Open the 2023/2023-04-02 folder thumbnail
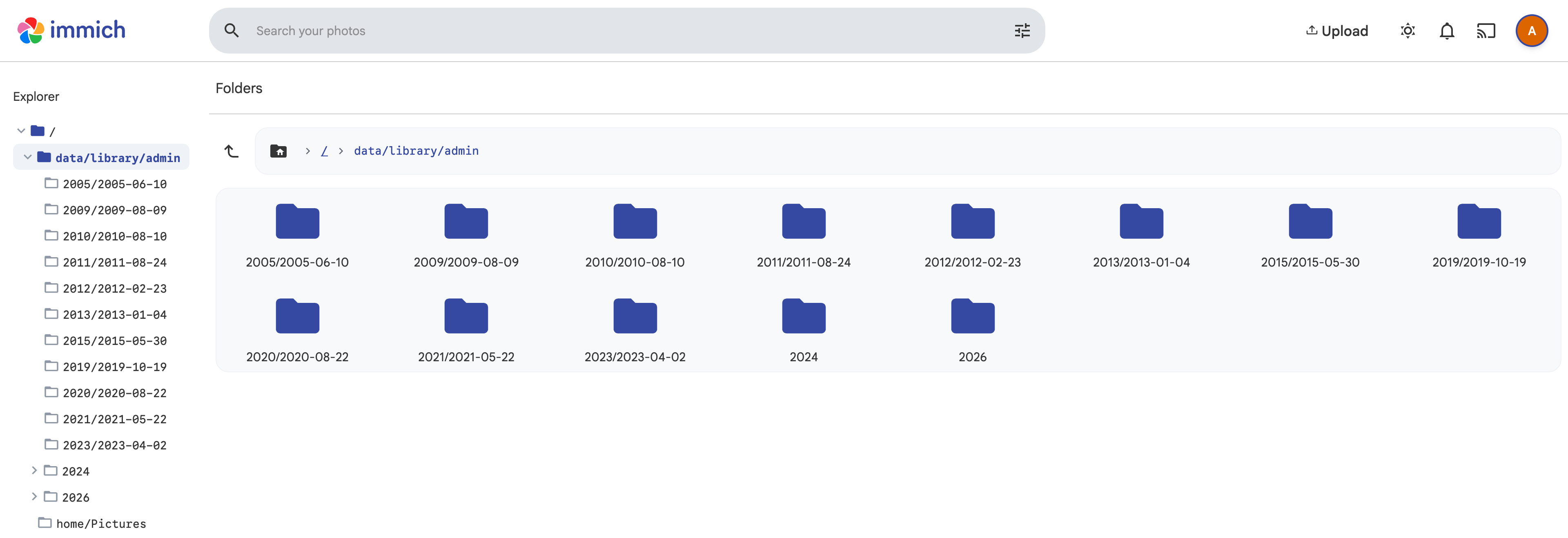 point(635,316)
